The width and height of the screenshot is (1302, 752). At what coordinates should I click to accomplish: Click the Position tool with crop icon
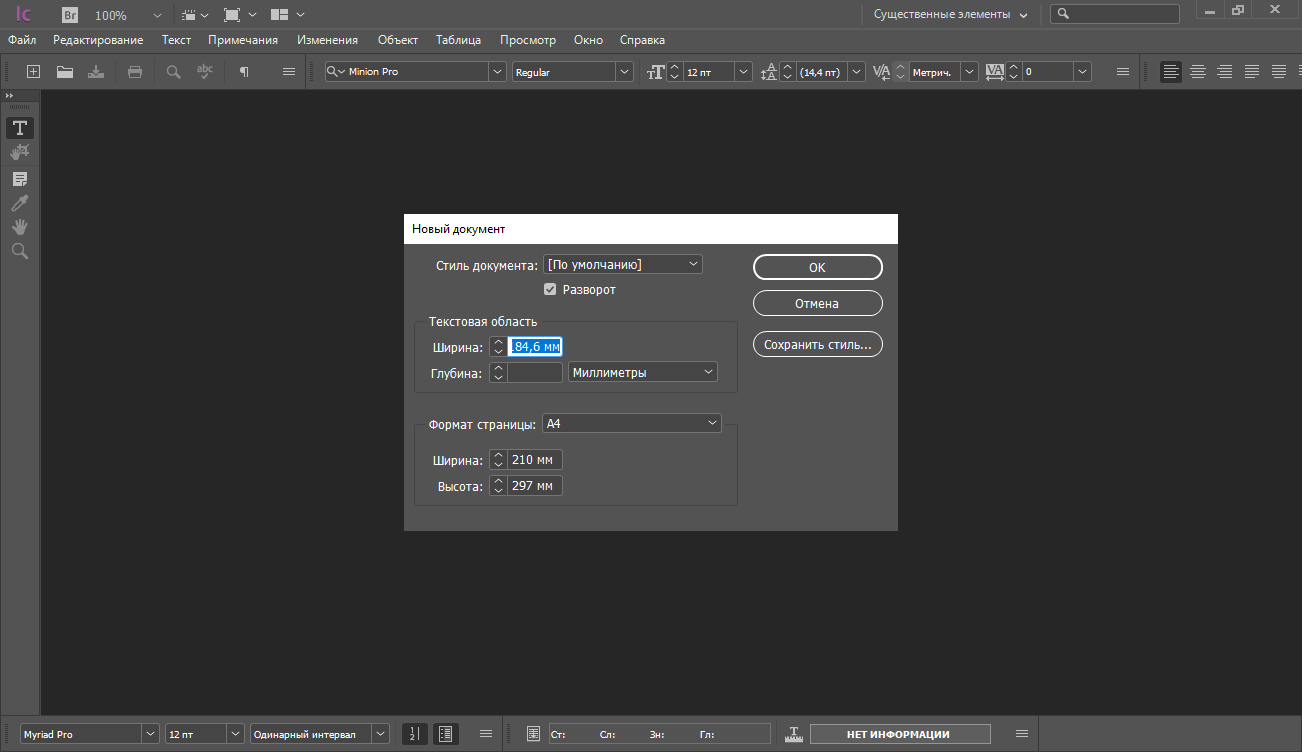click(x=19, y=153)
